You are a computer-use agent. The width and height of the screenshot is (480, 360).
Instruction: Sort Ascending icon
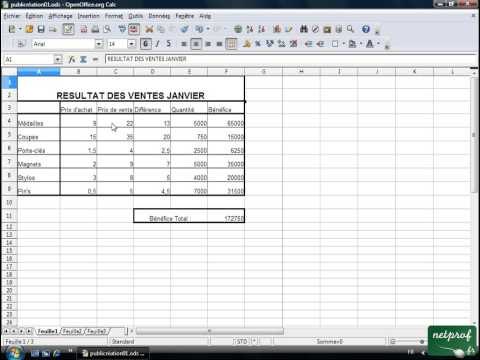[250, 29]
